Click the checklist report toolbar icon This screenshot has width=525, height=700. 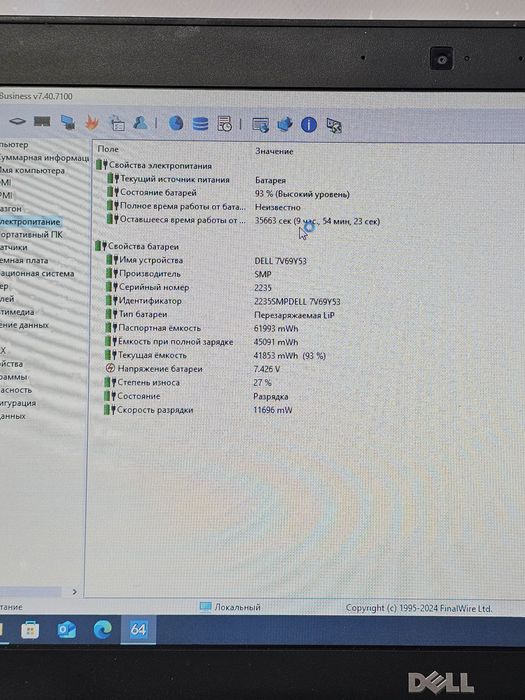117,123
